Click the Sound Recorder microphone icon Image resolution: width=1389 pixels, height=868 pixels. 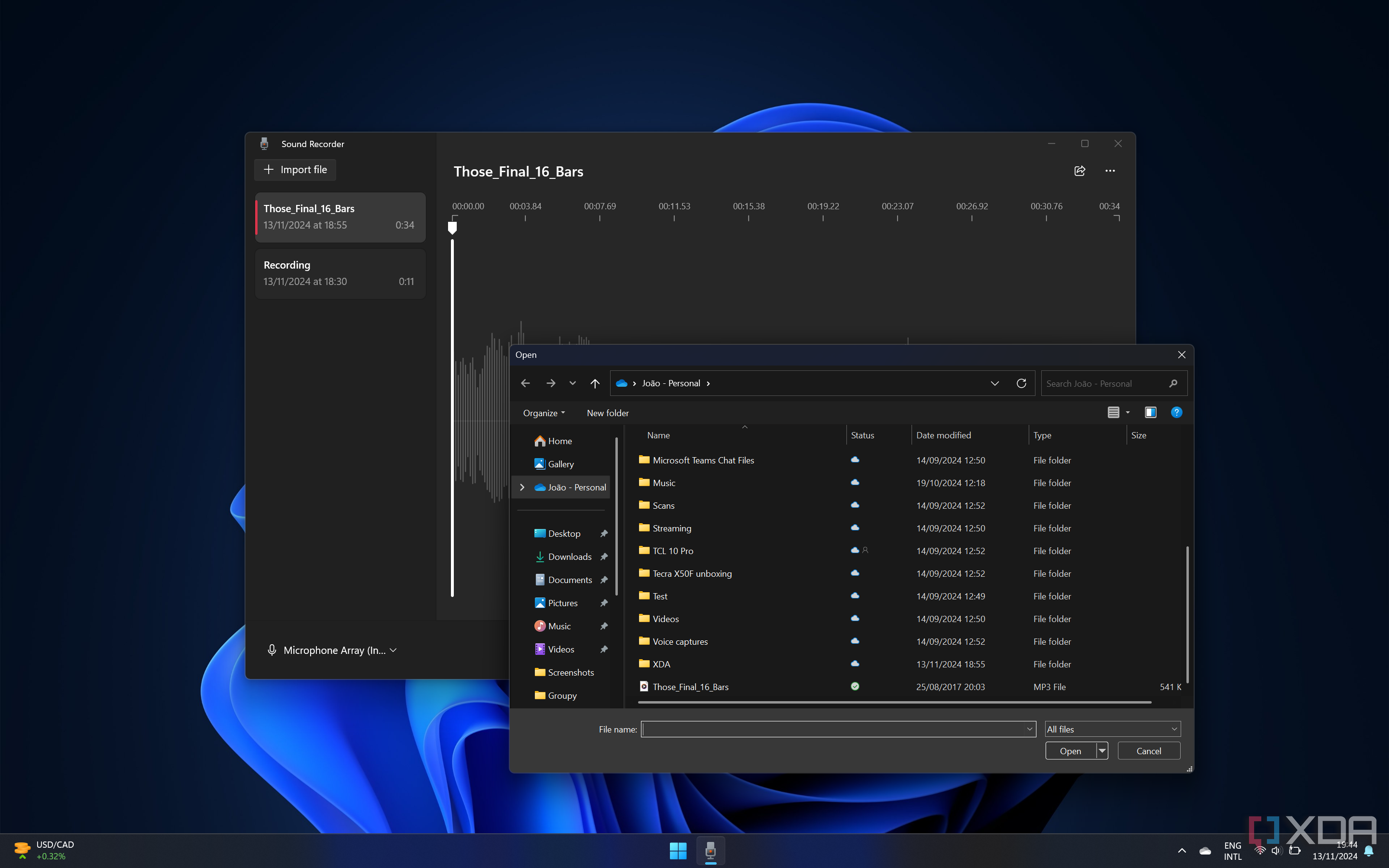tap(264, 143)
